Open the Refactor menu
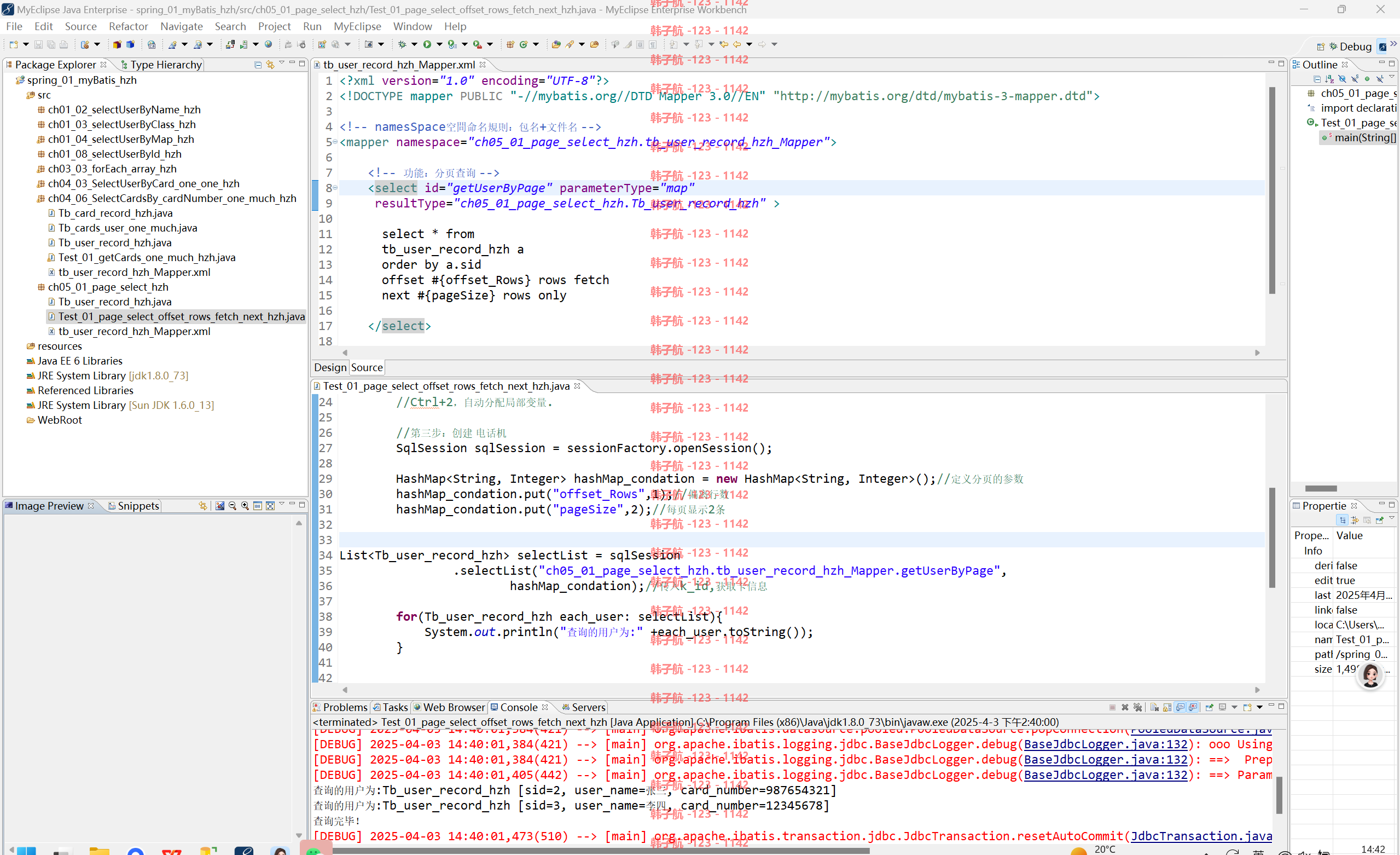1400x855 pixels. pos(129,26)
